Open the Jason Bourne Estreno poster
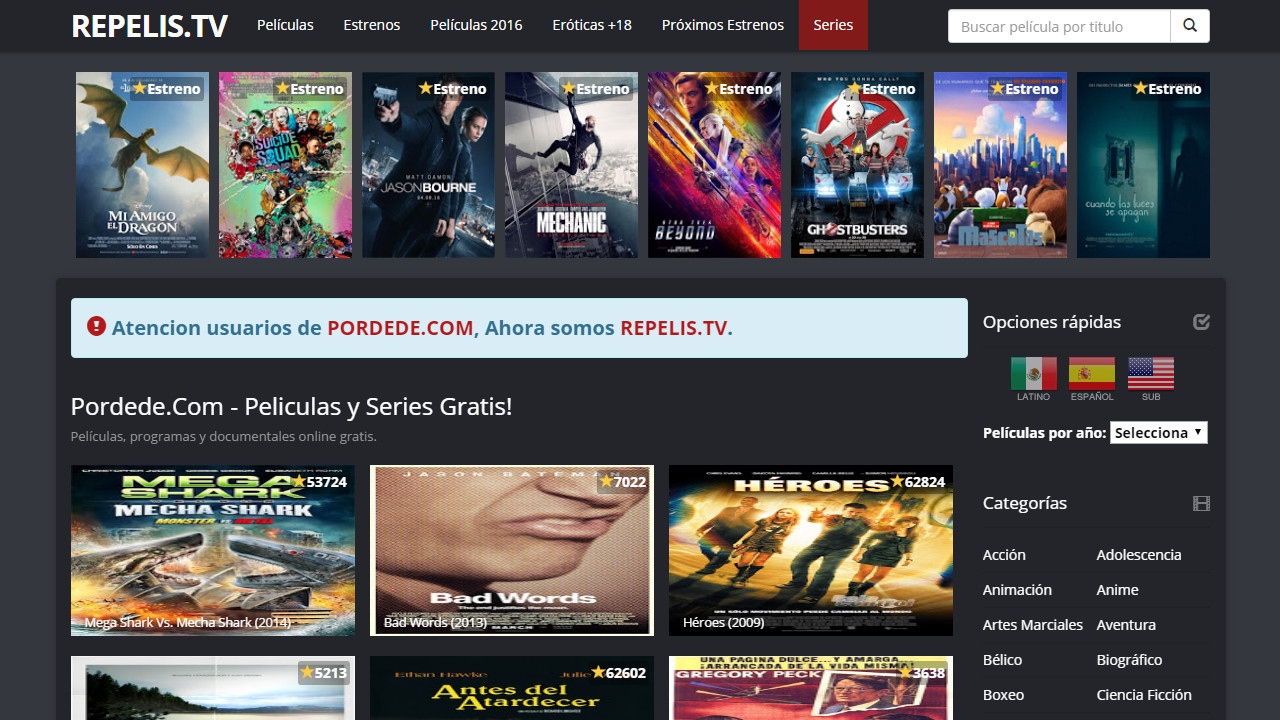The image size is (1280, 720). pyautogui.click(x=428, y=164)
